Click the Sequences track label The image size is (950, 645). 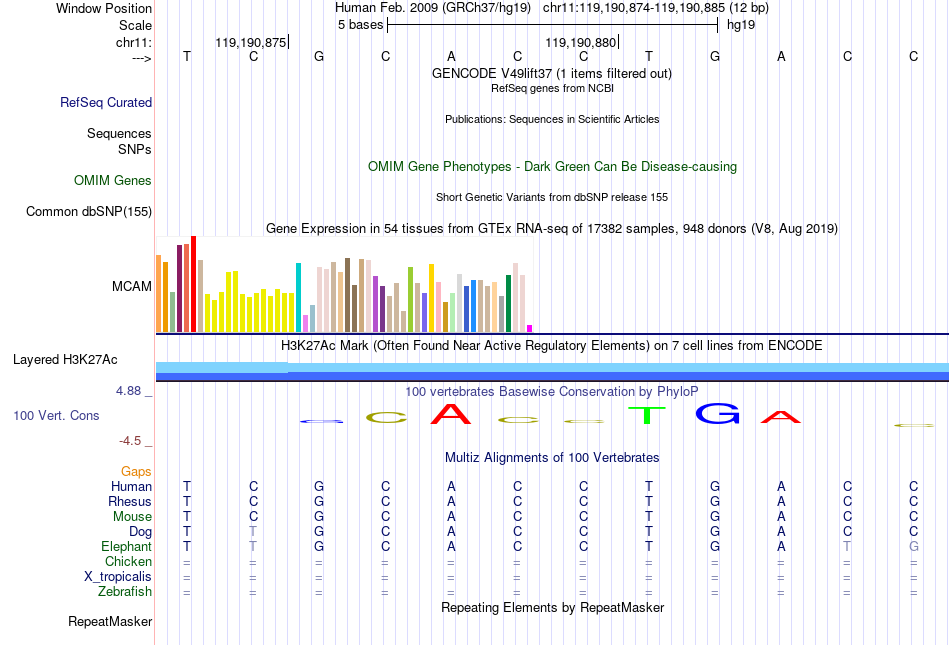[x=119, y=133]
